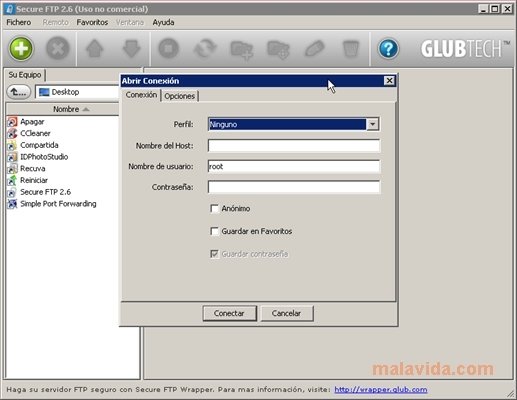Click the pencil rename toolbar icon
The height and width of the screenshot is (400, 517).
(314, 49)
